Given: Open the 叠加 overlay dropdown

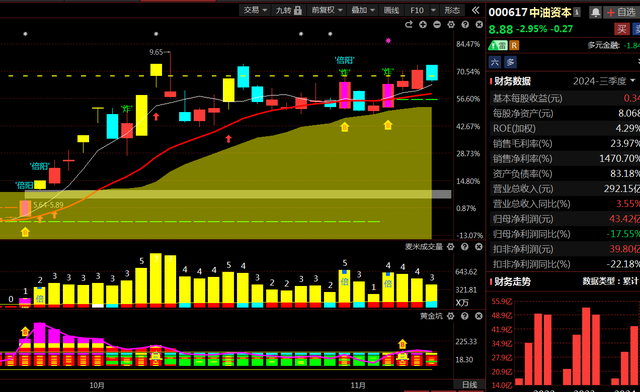Looking at the screenshot, I should [363, 10].
